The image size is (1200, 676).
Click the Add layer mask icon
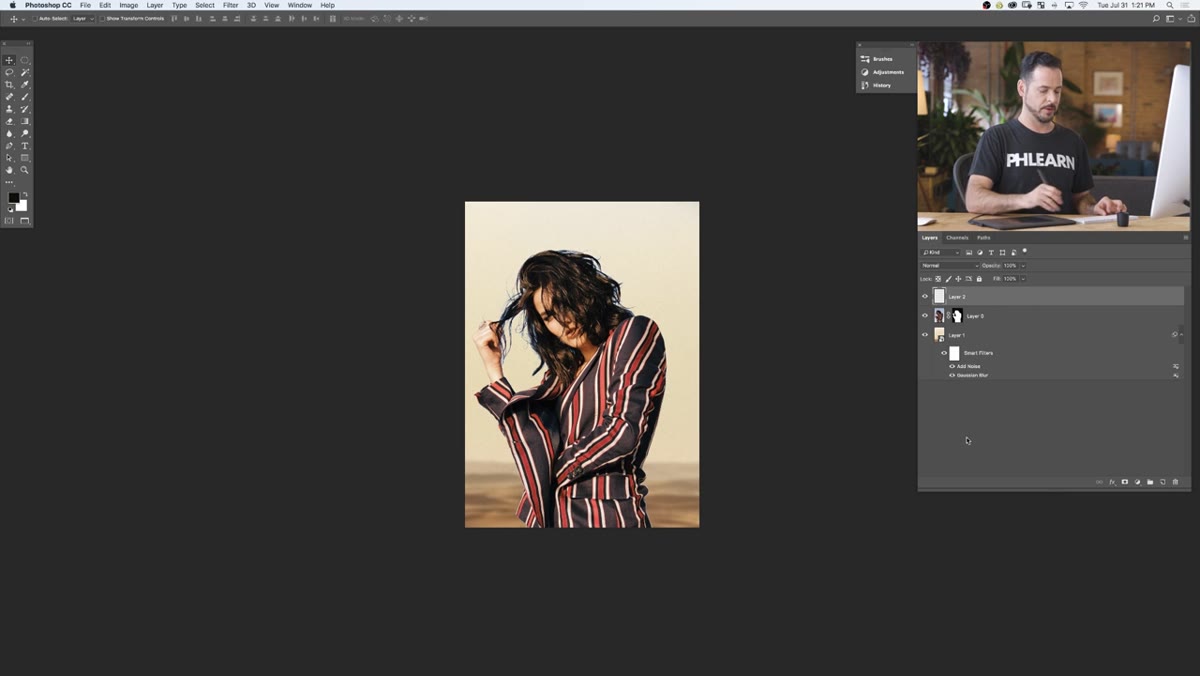pyautogui.click(x=1125, y=482)
